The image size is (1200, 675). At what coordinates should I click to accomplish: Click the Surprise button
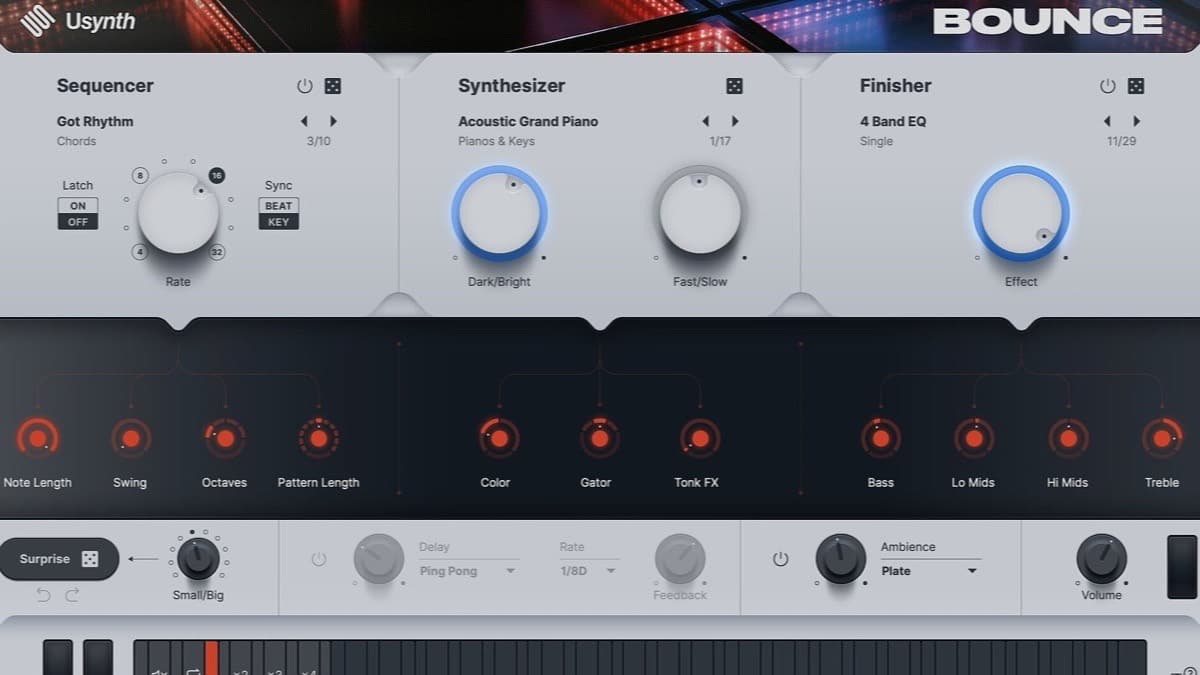(58, 559)
